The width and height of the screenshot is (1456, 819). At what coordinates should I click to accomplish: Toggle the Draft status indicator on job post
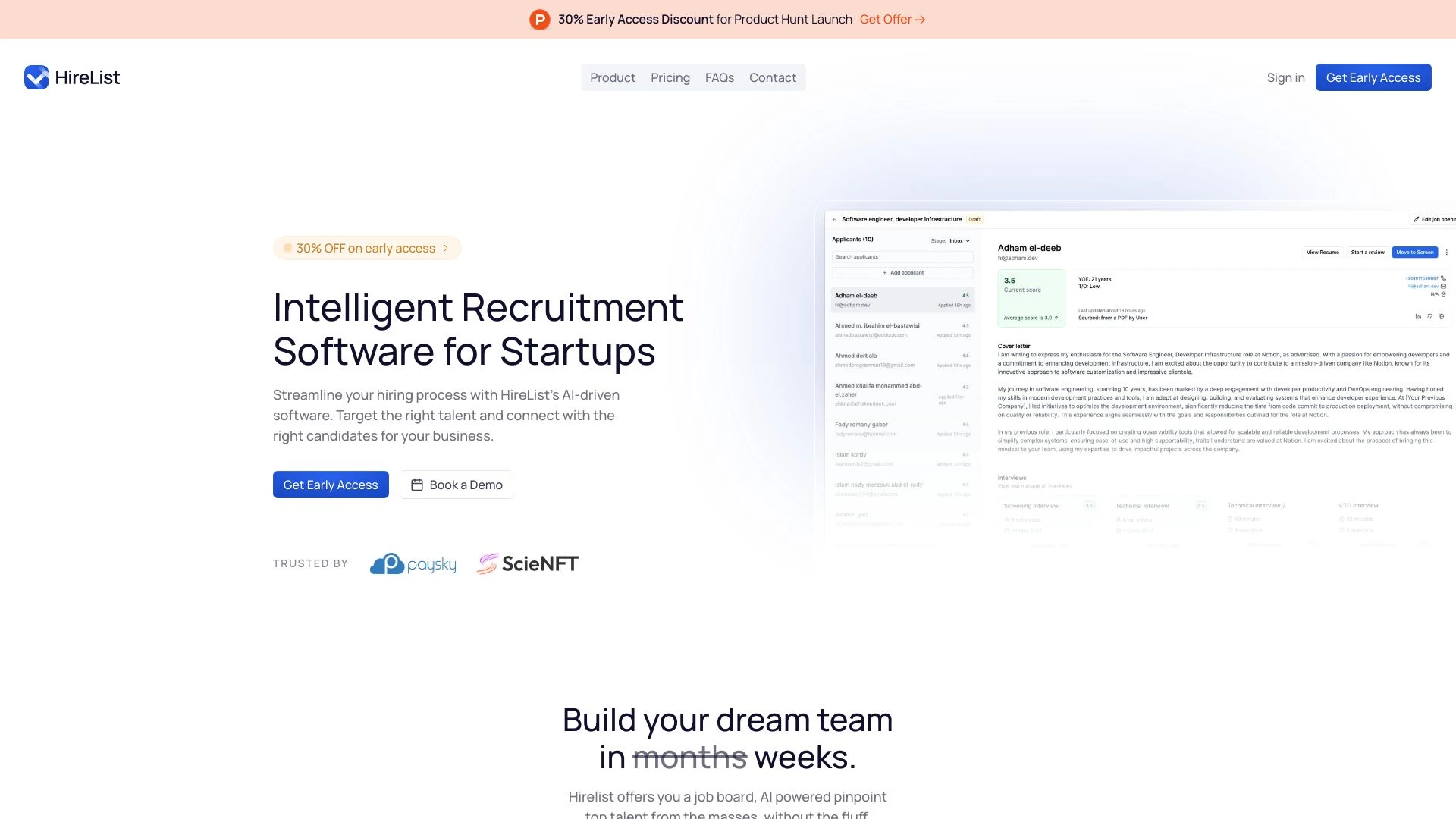[975, 218]
